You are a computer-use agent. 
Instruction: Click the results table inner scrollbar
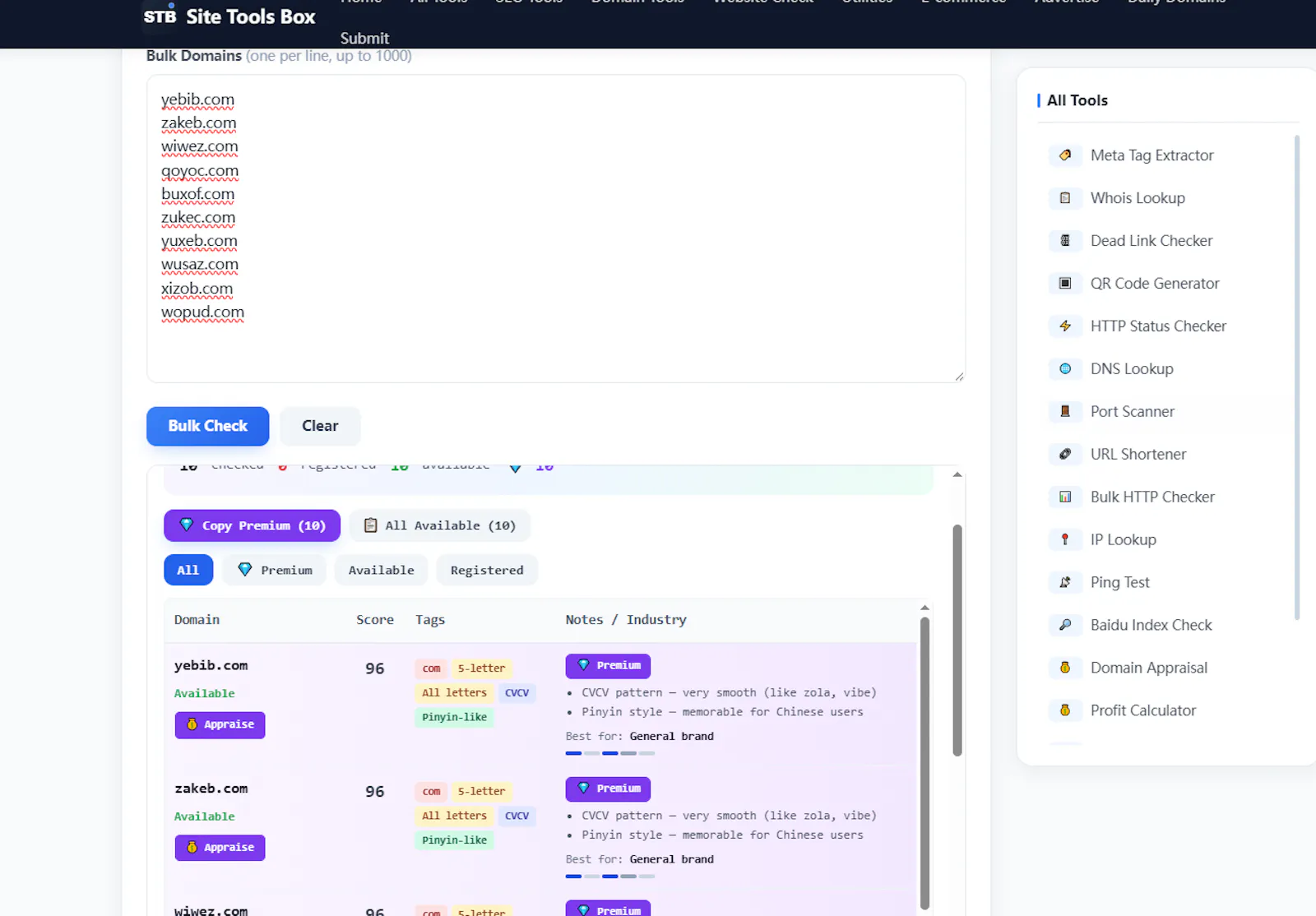tap(924, 763)
